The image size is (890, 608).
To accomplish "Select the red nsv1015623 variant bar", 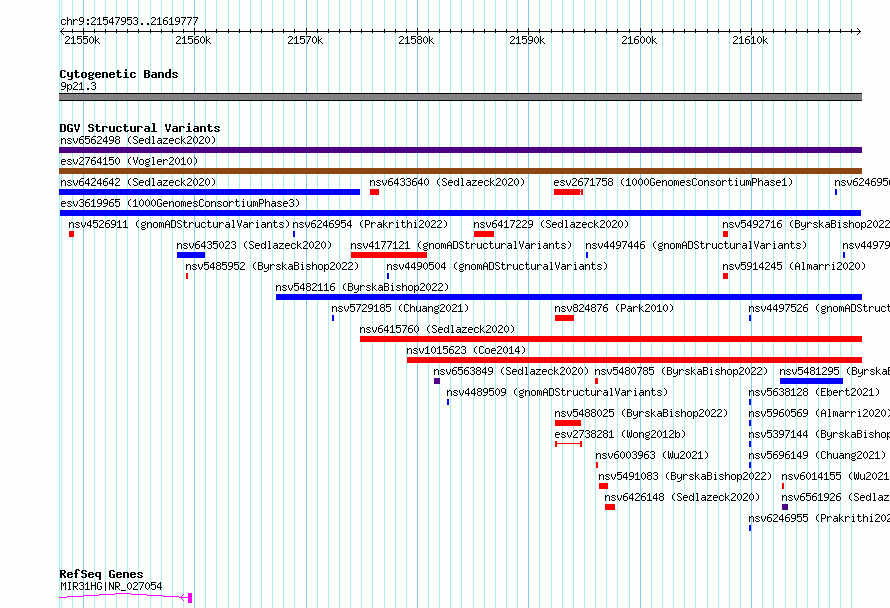I will point(635,360).
